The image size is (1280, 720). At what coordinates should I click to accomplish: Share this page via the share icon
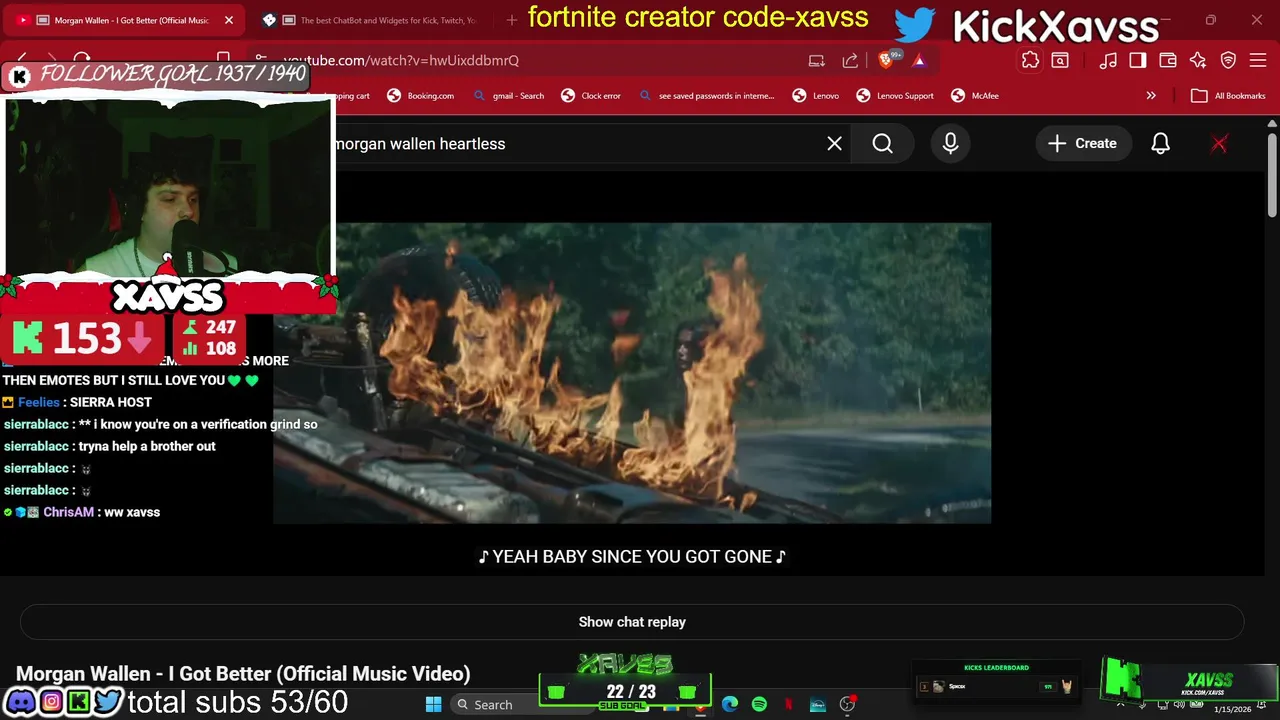[850, 60]
